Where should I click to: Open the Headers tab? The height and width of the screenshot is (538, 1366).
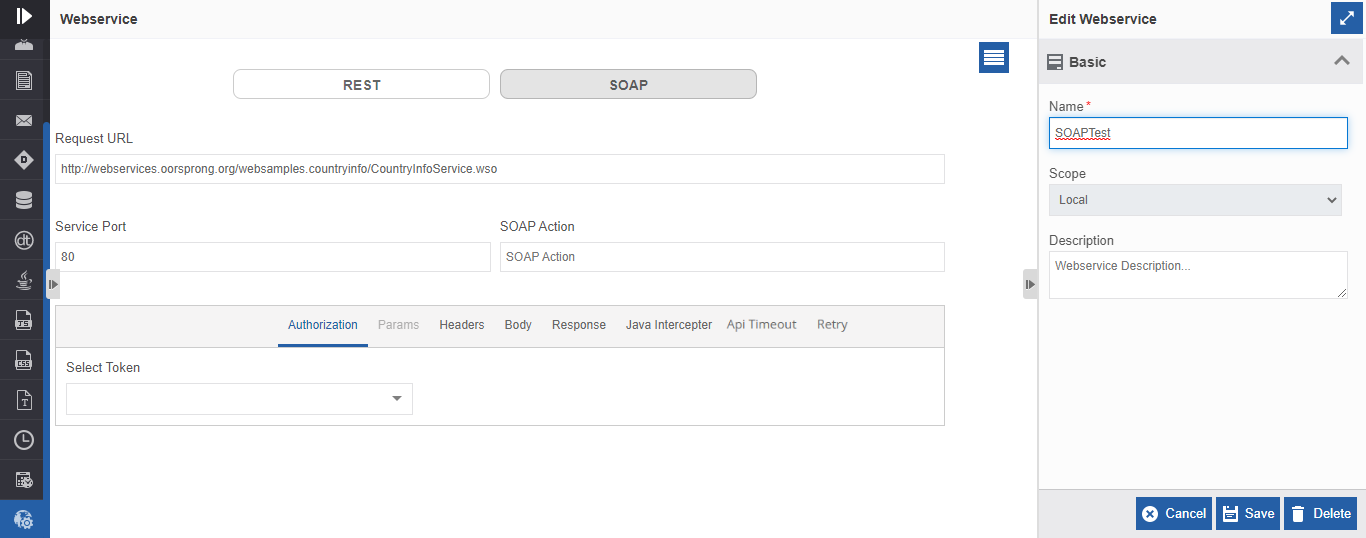click(x=462, y=325)
